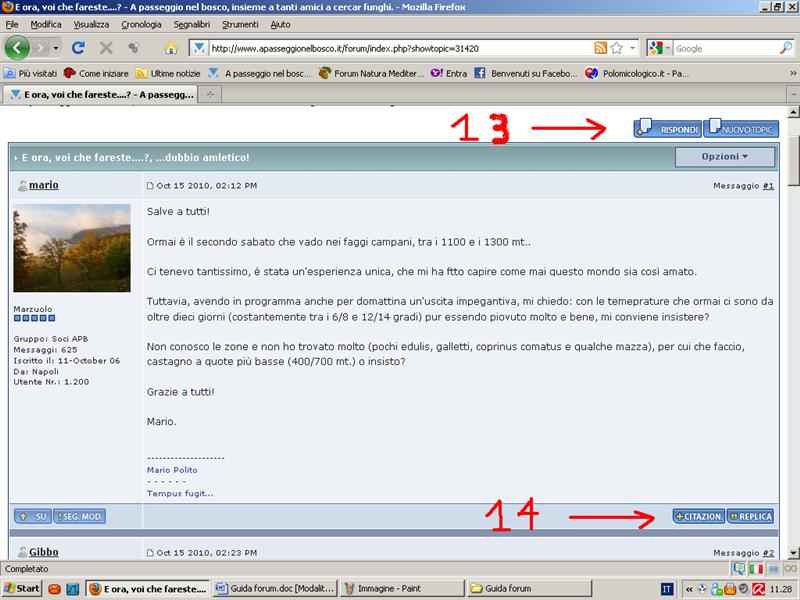Click the RSS feed icon in address bar
The width and height of the screenshot is (800, 600).
point(600,48)
